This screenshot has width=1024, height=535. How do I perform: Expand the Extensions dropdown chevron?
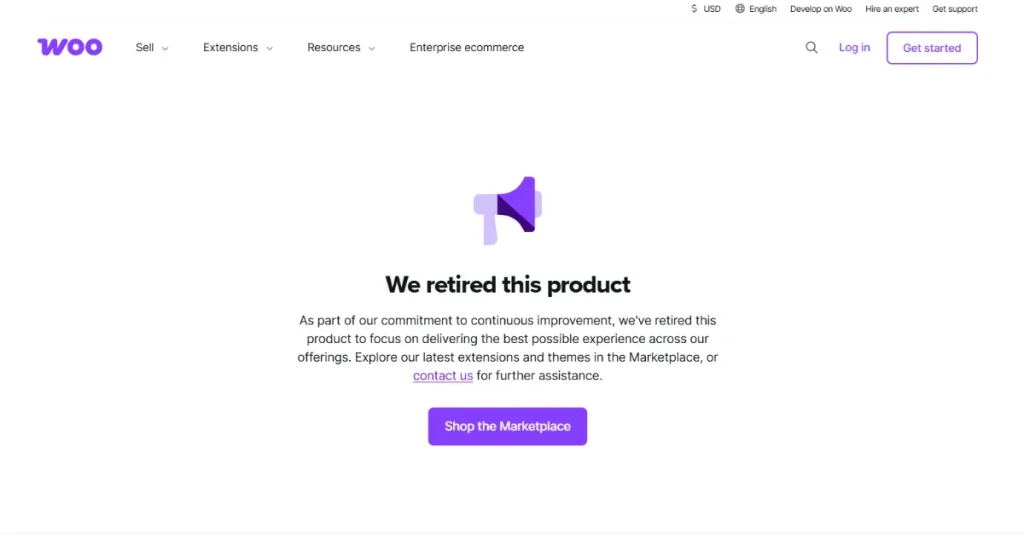pos(269,48)
